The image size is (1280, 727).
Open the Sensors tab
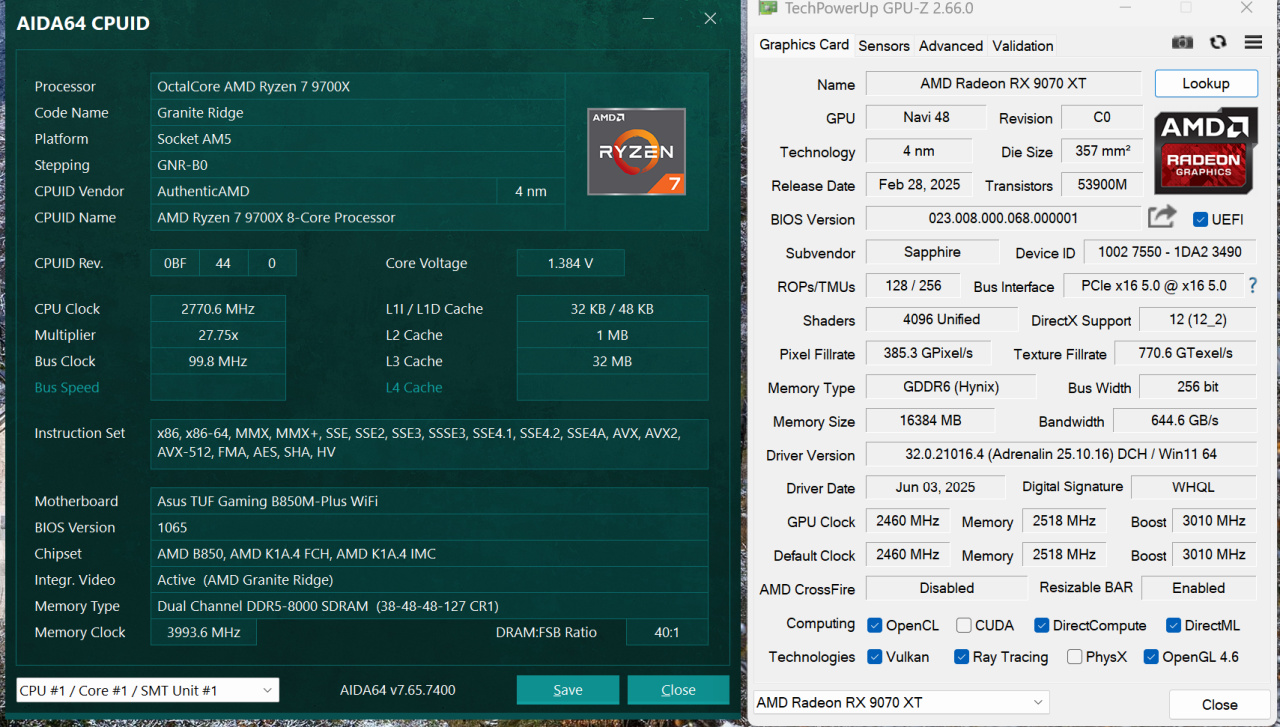pyautogui.click(x=884, y=45)
